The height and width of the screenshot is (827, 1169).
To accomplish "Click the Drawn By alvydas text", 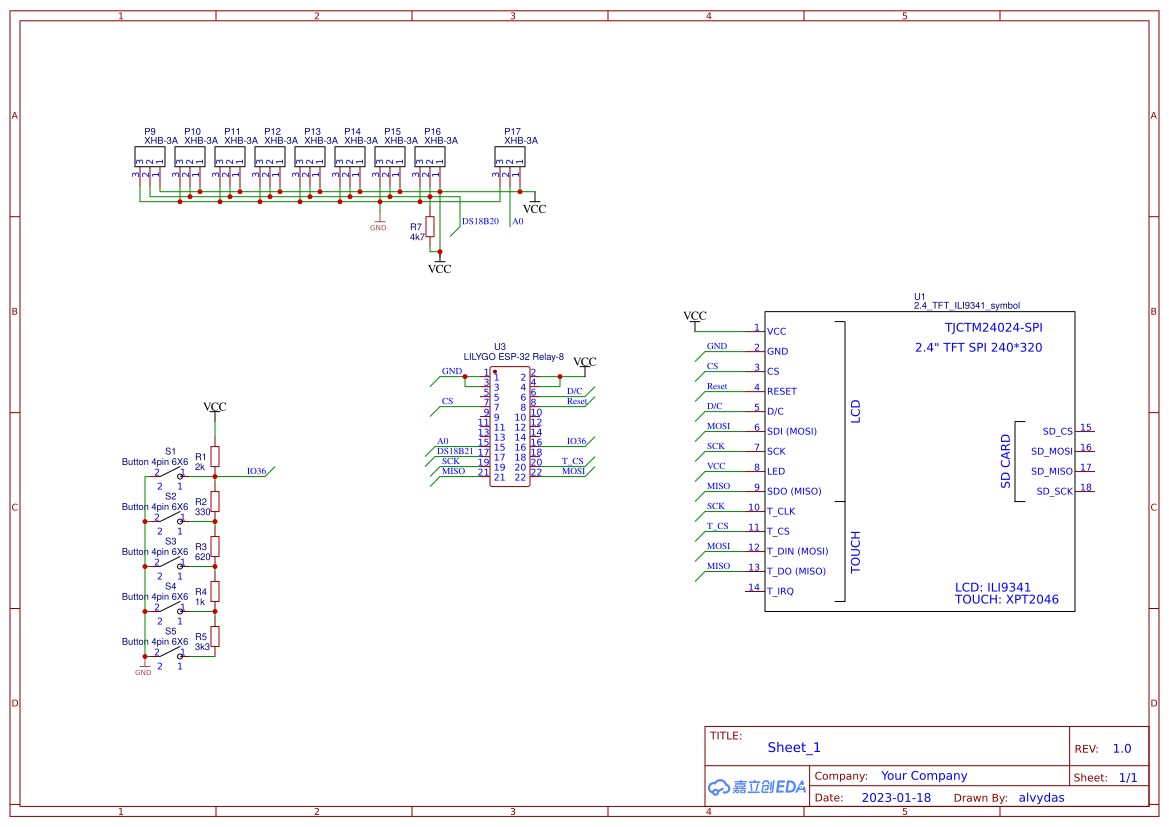I will 1040,797.
